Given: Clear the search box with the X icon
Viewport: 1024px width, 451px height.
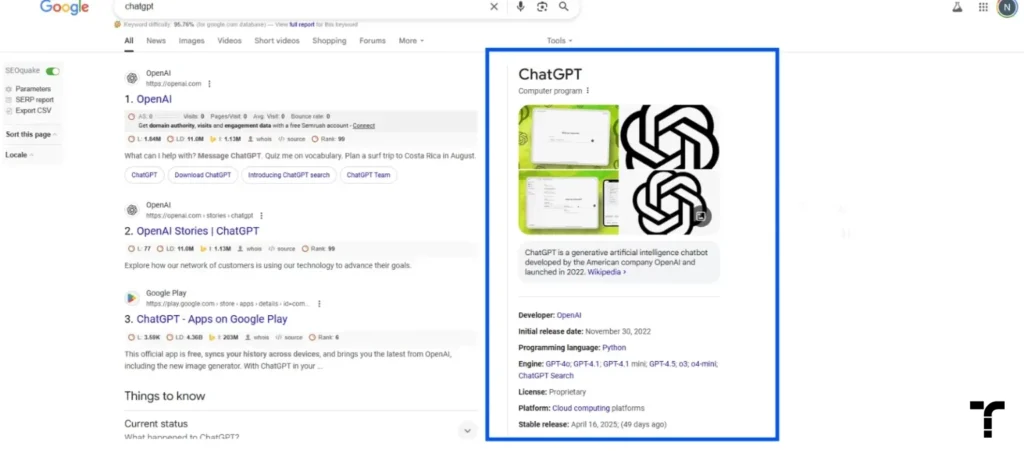Looking at the screenshot, I should pyautogui.click(x=494, y=7).
